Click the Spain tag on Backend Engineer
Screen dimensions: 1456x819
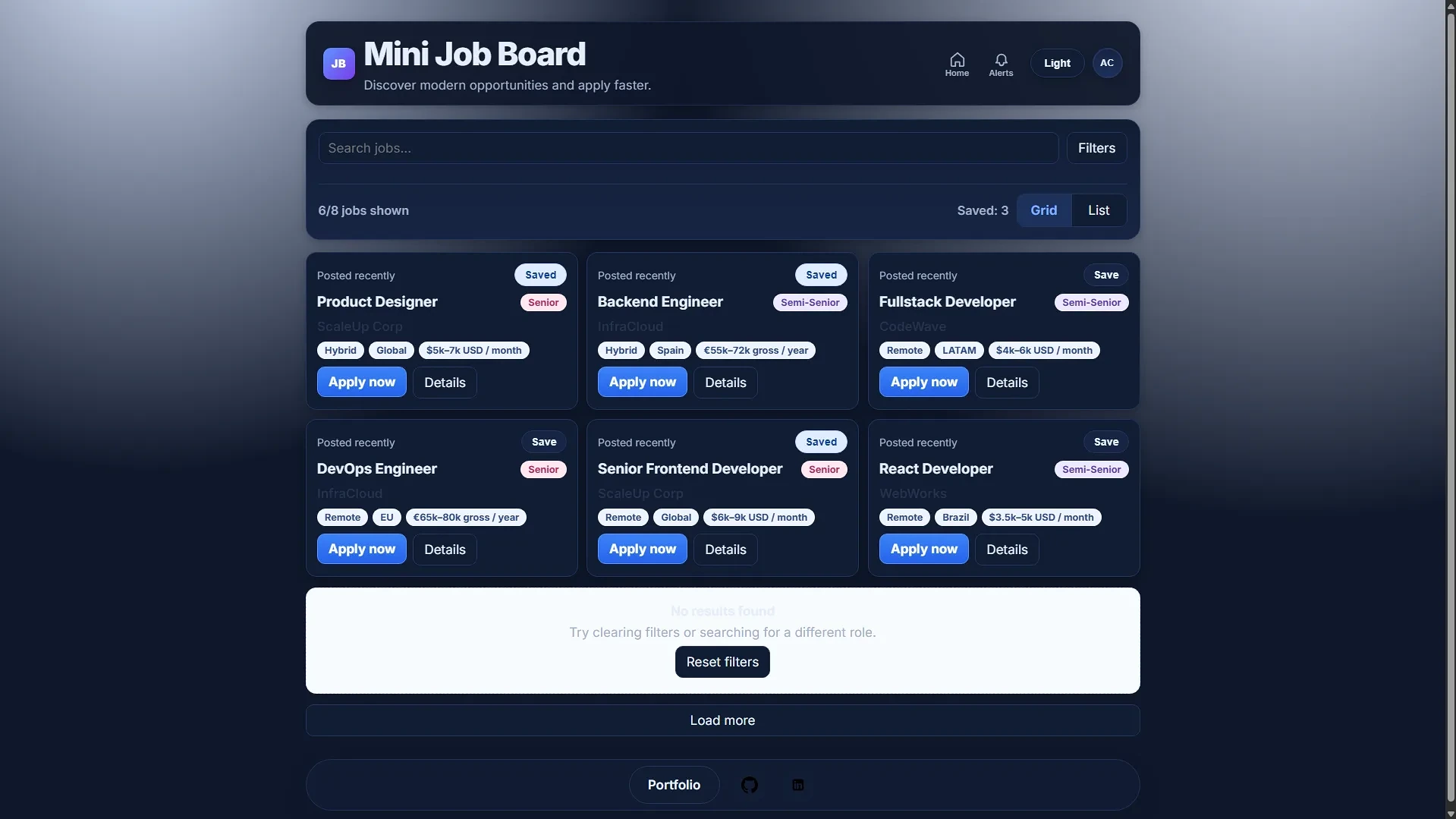click(670, 350)
